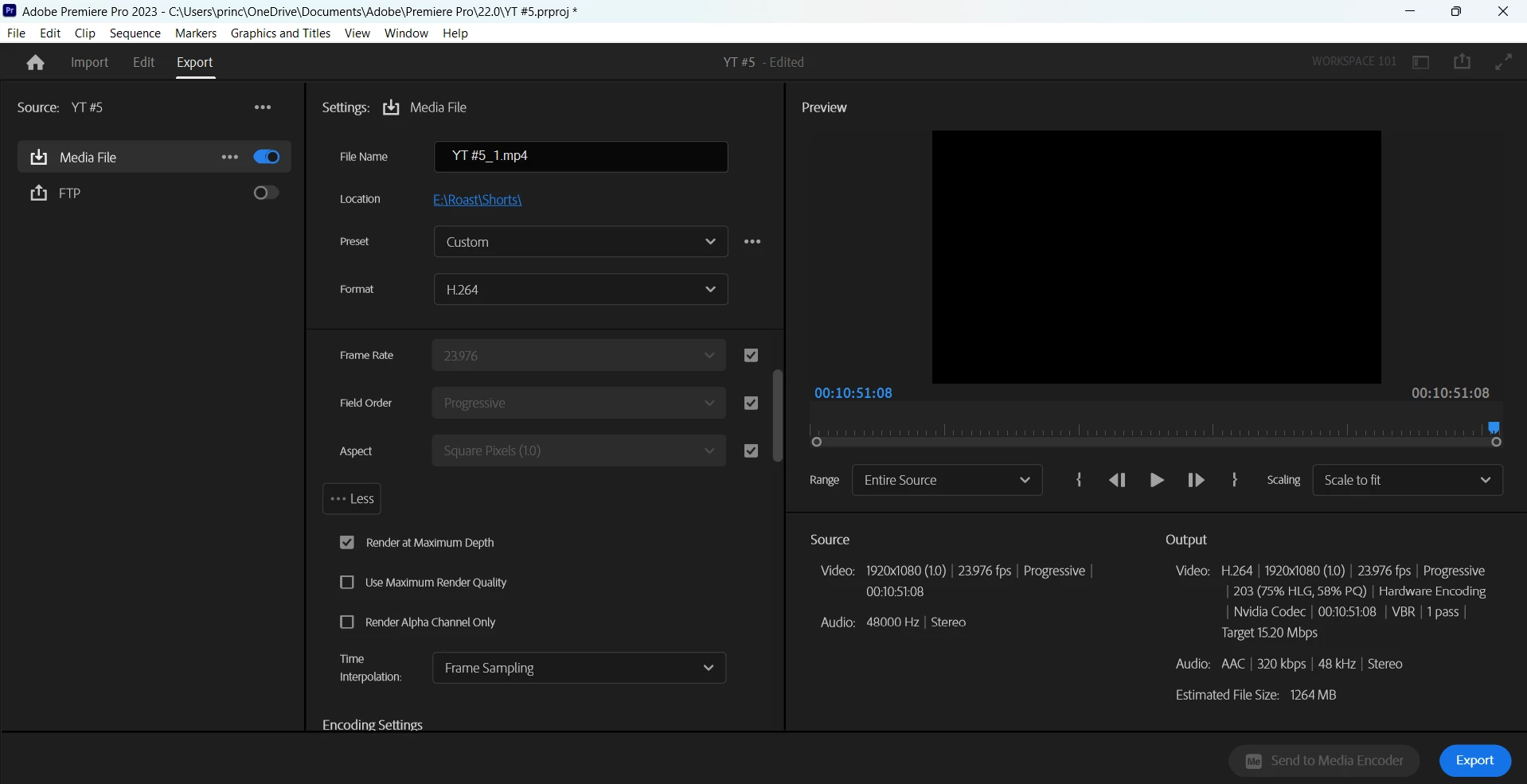The width and height of the screenshot is (1527, 784).
Task: Open the Edit menu in menu bar
Action: (x=50, y=33)
